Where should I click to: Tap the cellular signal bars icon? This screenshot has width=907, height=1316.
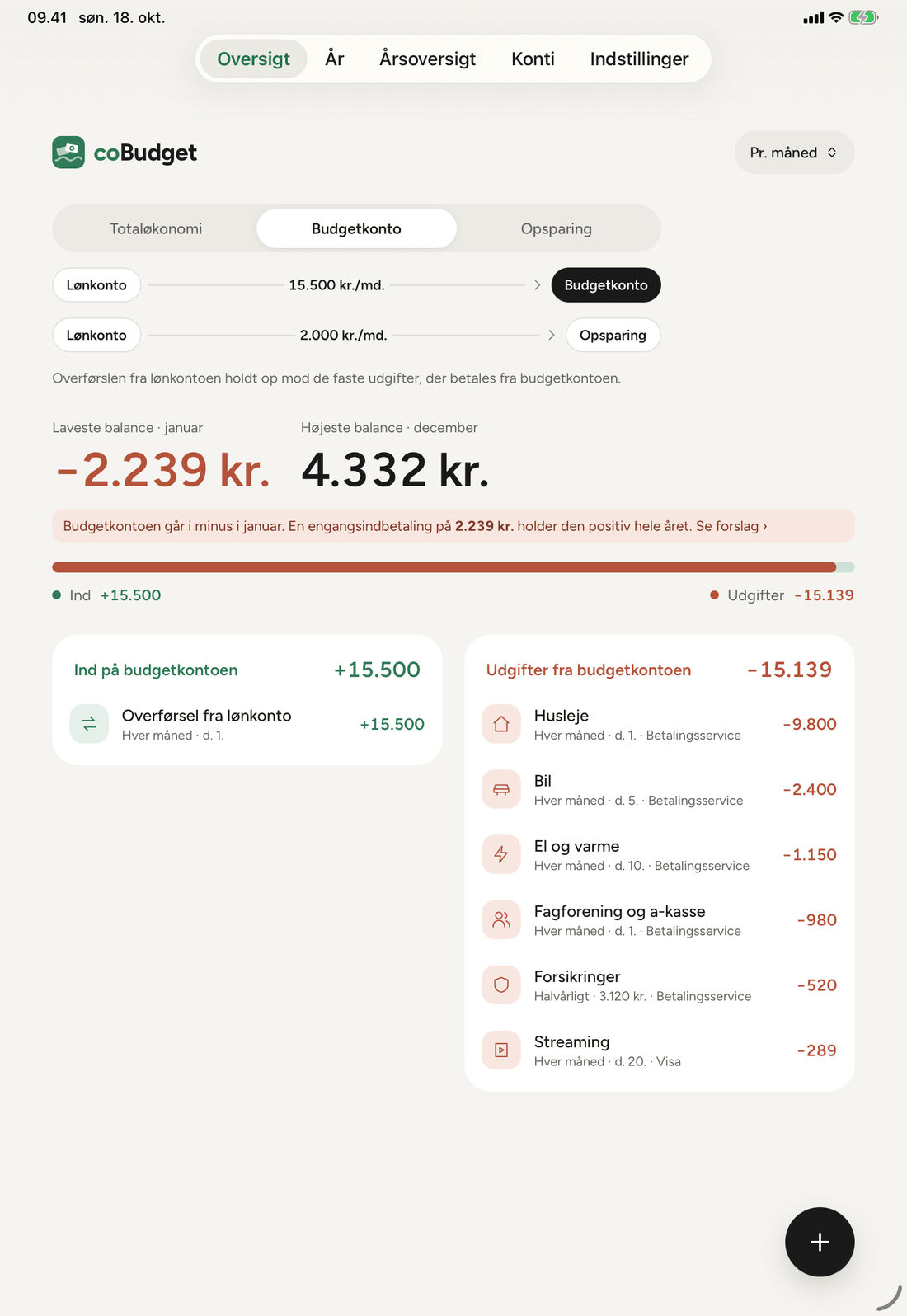click(813, 17)
